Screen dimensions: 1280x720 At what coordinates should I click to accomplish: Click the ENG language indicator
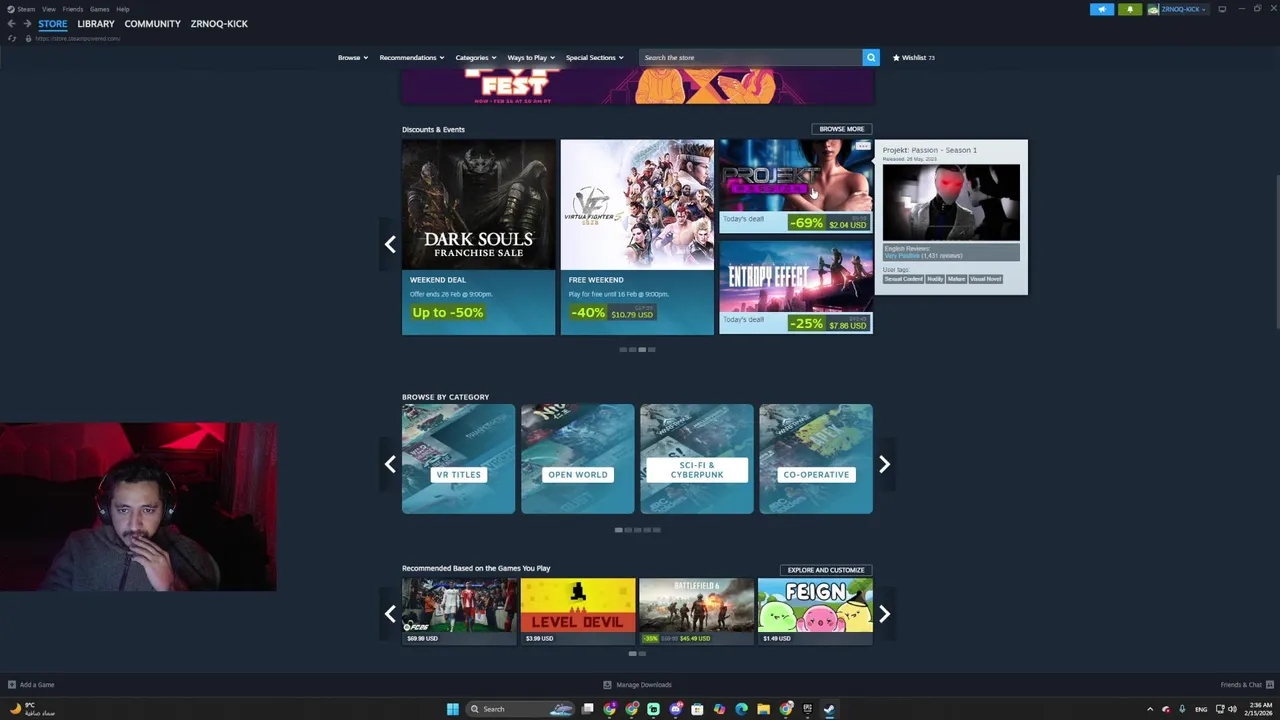[x=1201, y=709]
